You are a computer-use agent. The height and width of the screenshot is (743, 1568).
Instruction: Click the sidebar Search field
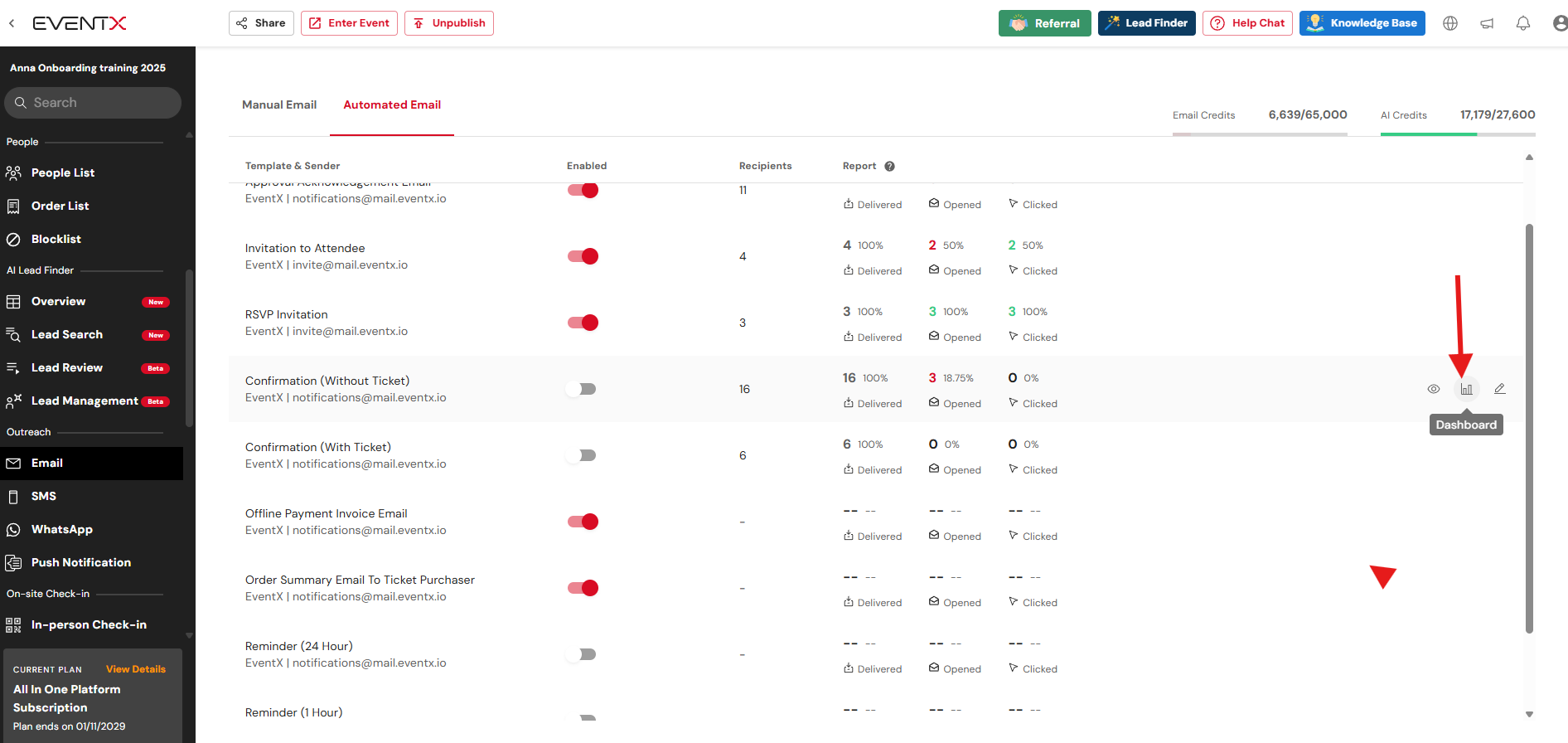click(93, 103)
